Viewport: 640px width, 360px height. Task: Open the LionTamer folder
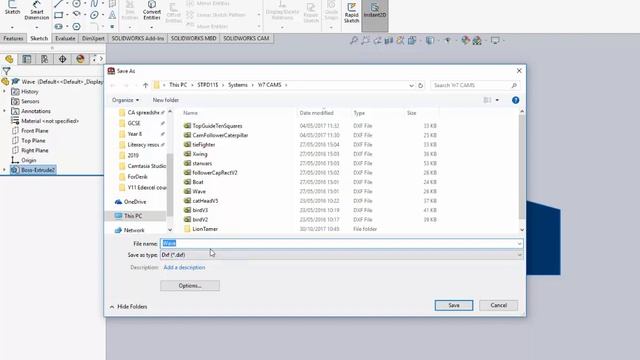[205, 229]
